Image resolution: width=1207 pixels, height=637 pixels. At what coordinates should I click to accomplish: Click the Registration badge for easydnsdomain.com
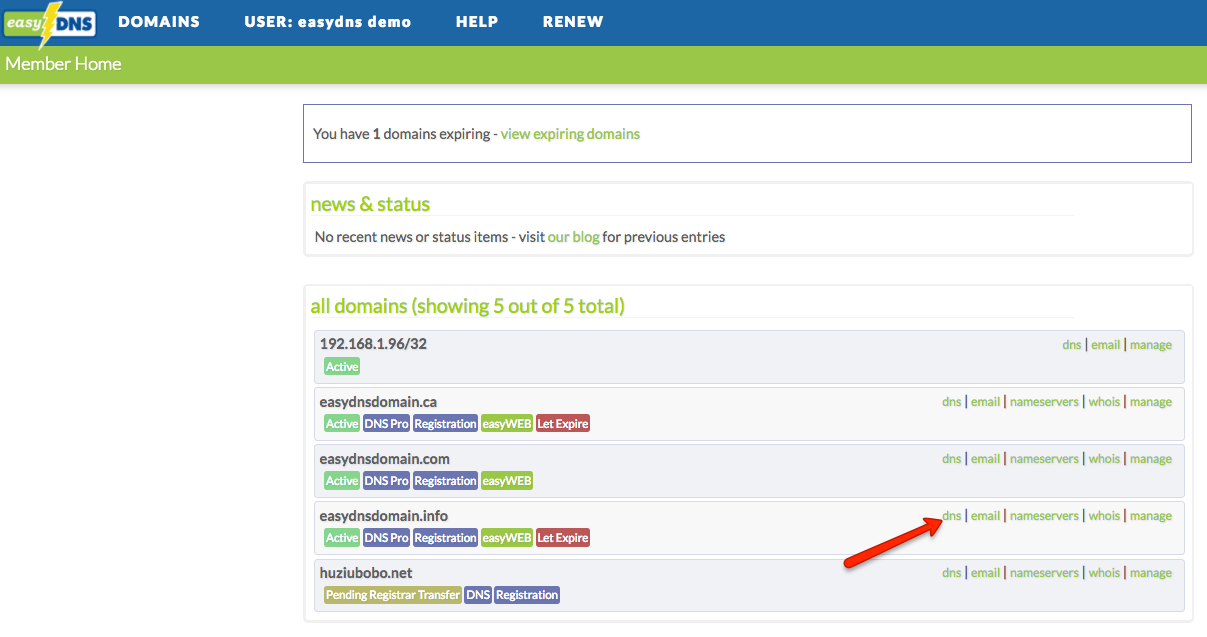(x=445, y=481)
